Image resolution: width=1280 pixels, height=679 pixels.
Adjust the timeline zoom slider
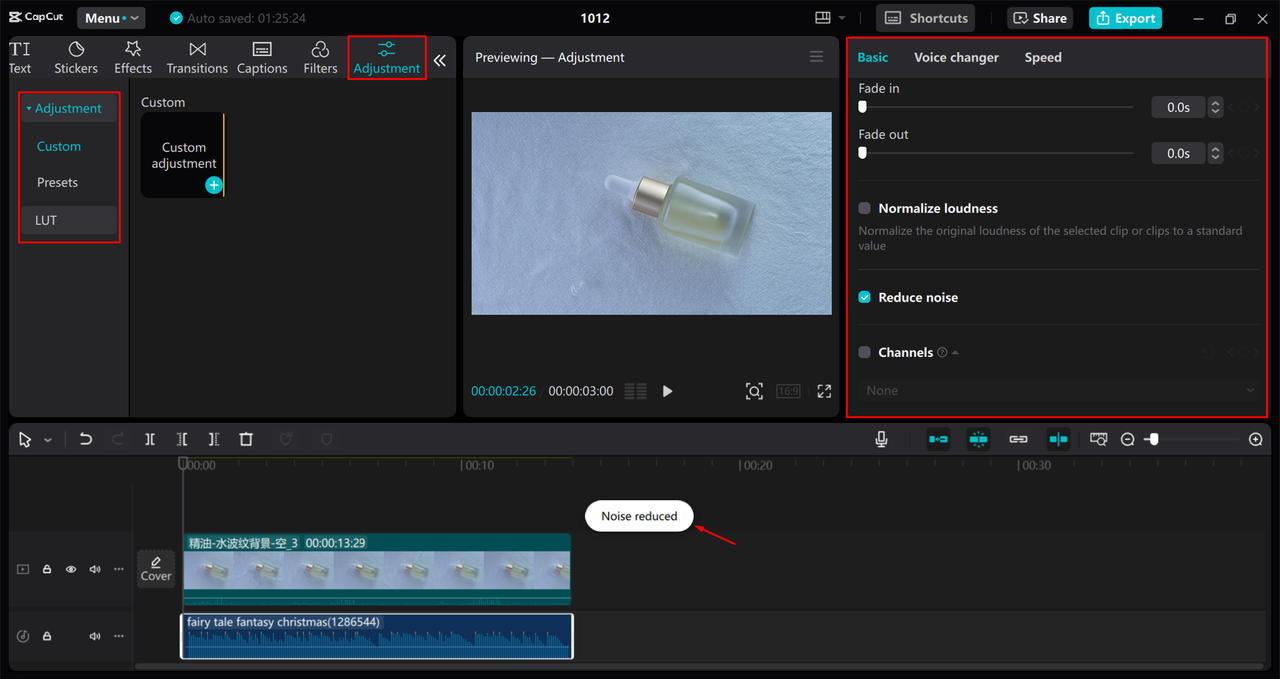coord(1191,439)
